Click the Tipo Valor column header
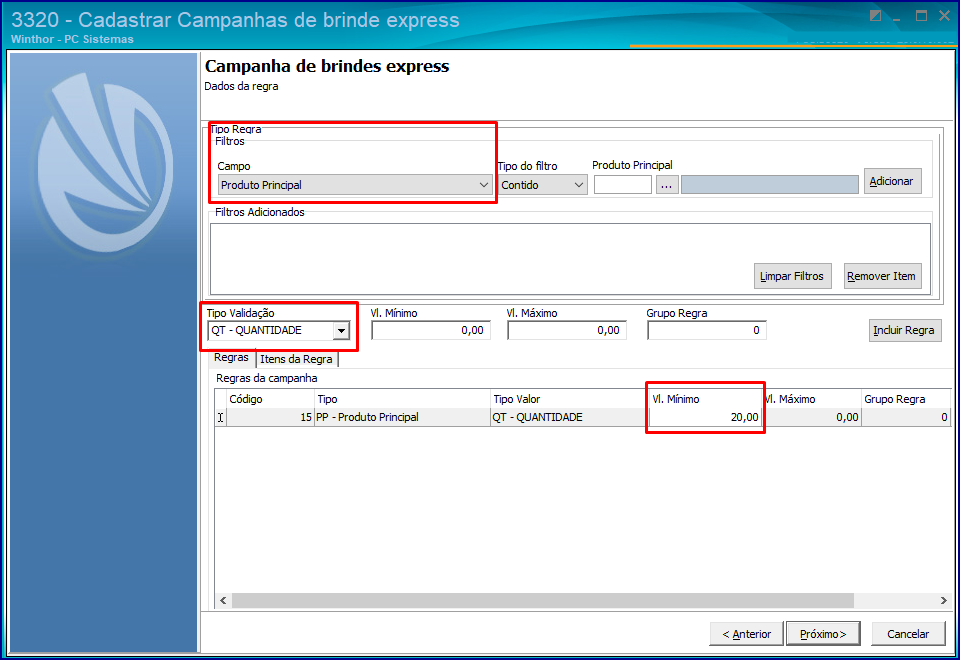The height and width of the screenshot is (660, 960). point(568,399)
